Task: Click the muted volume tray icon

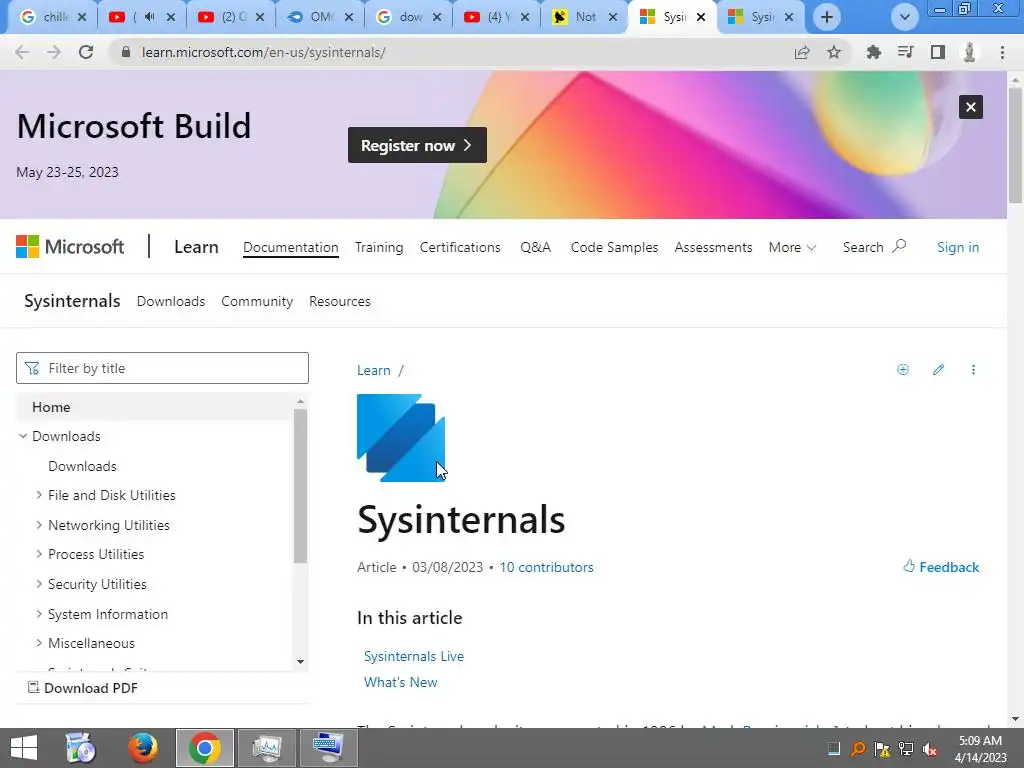Action: click(929, 749)
